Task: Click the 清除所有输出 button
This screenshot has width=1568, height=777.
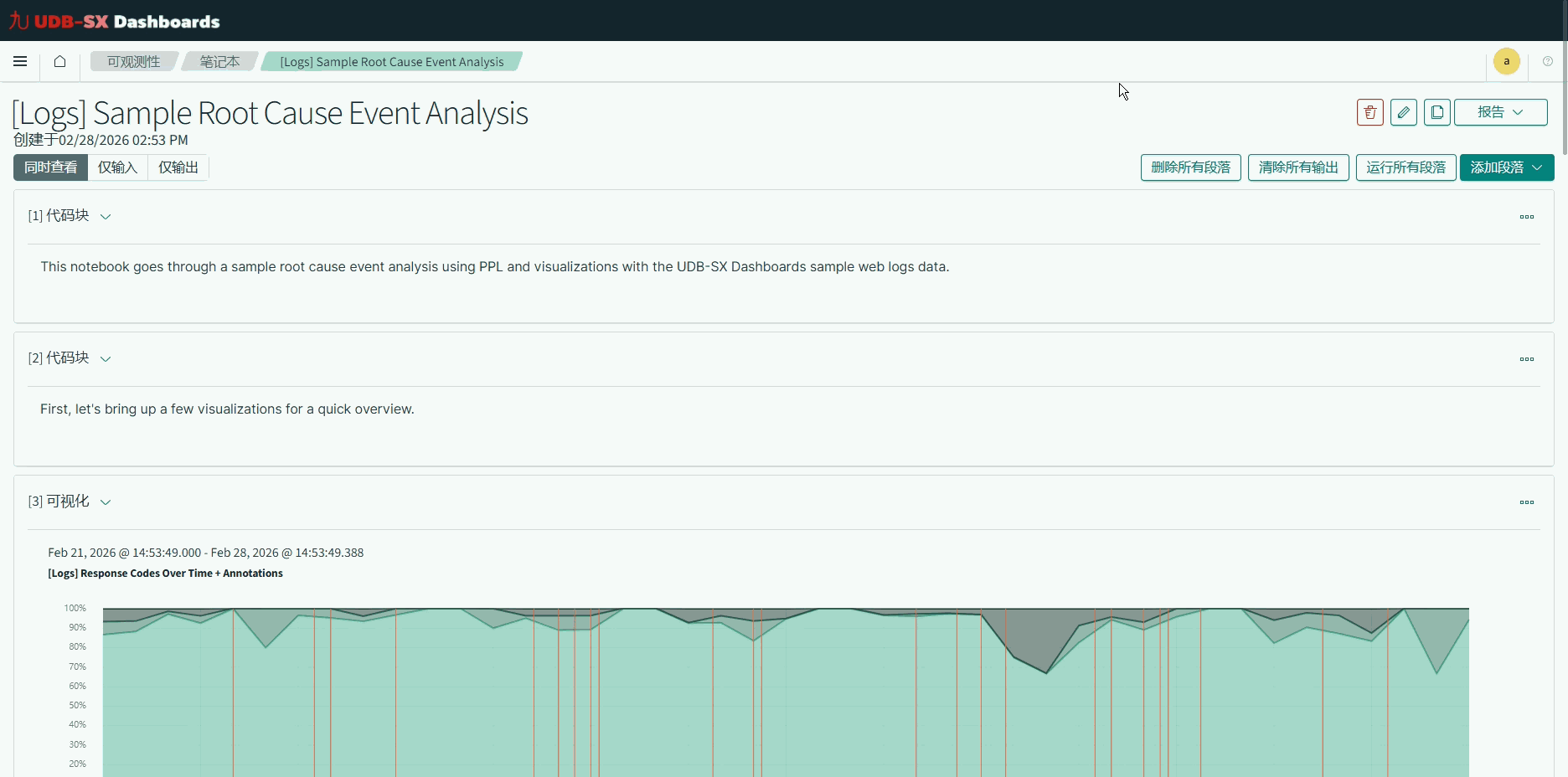Action: 1297,167
